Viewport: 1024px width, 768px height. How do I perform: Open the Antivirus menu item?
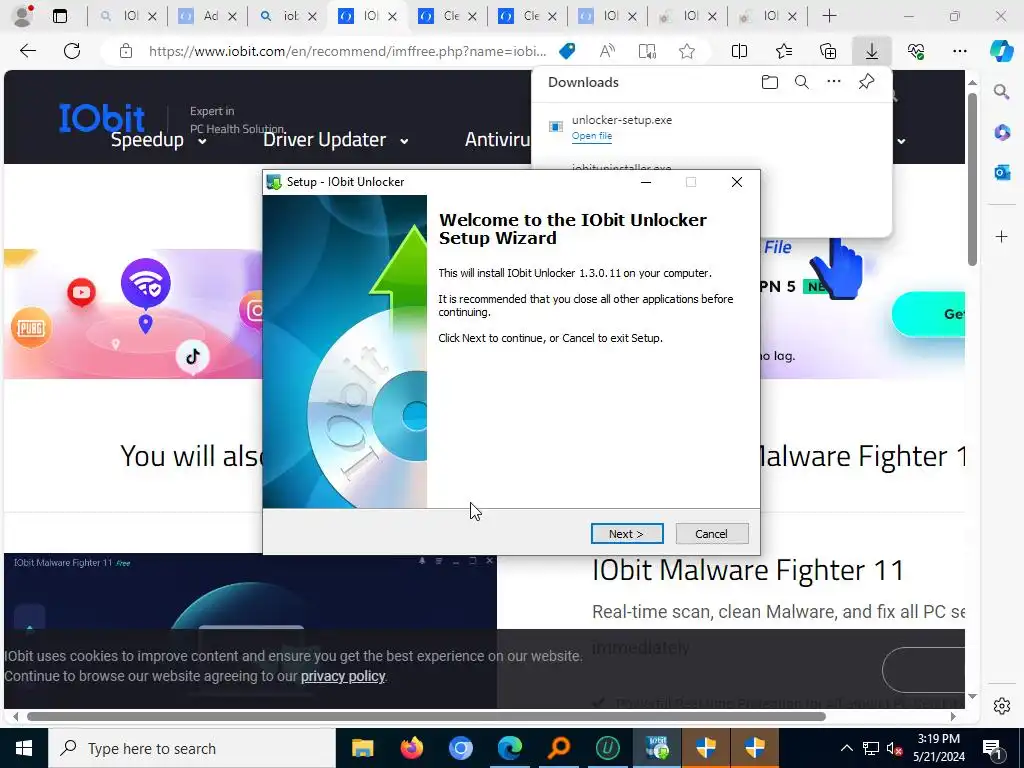coord(498,140)
